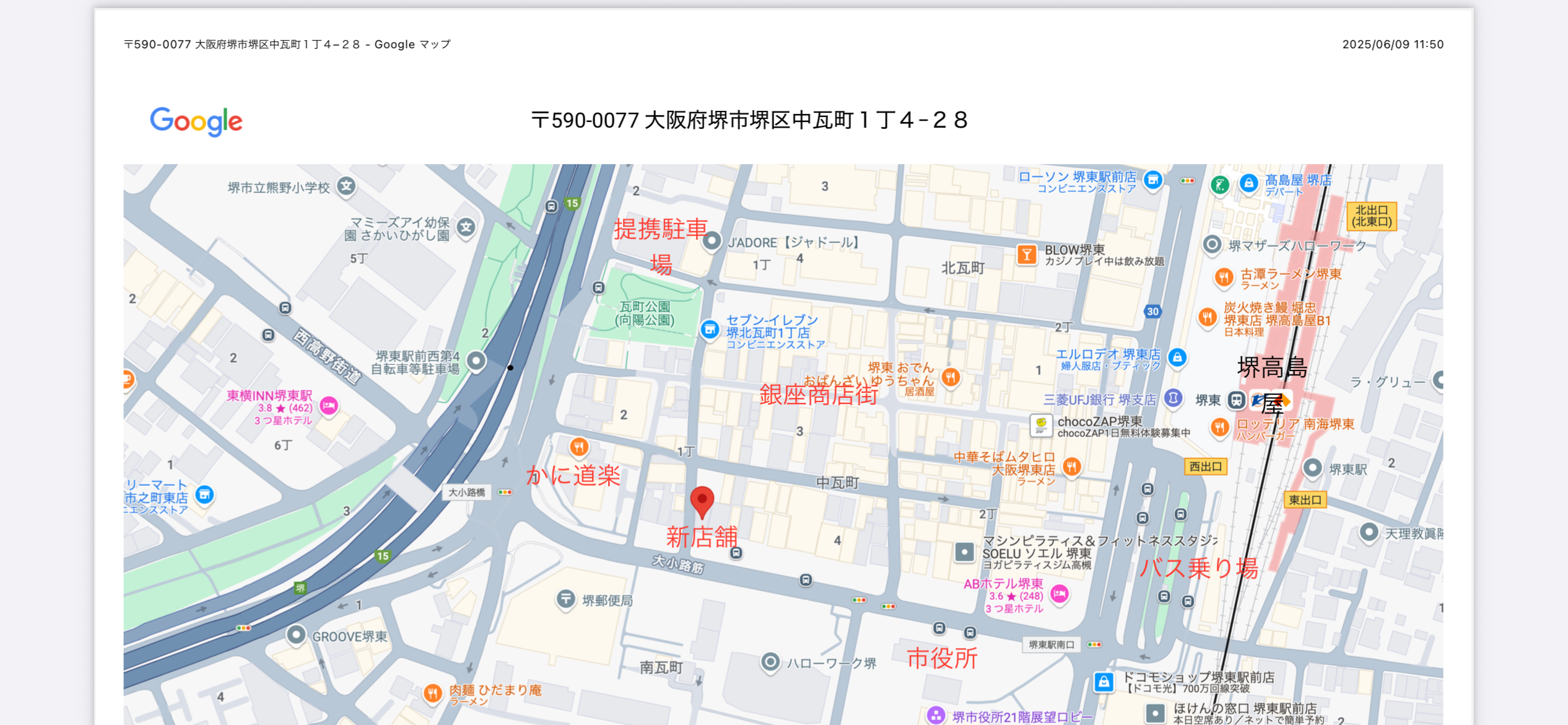The image size is (1568, 725).
Task: Click the 北出口 (北東口) exit label
Action: pos(1371,216)
